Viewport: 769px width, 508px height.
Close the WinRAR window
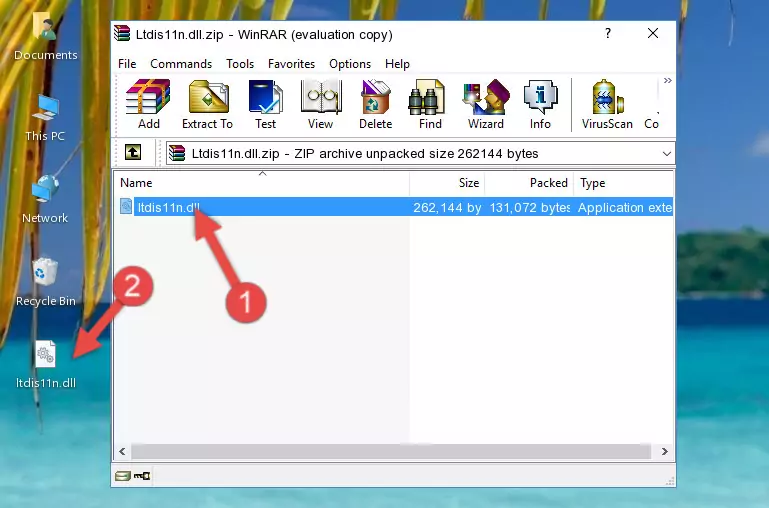tap(653, 33)
